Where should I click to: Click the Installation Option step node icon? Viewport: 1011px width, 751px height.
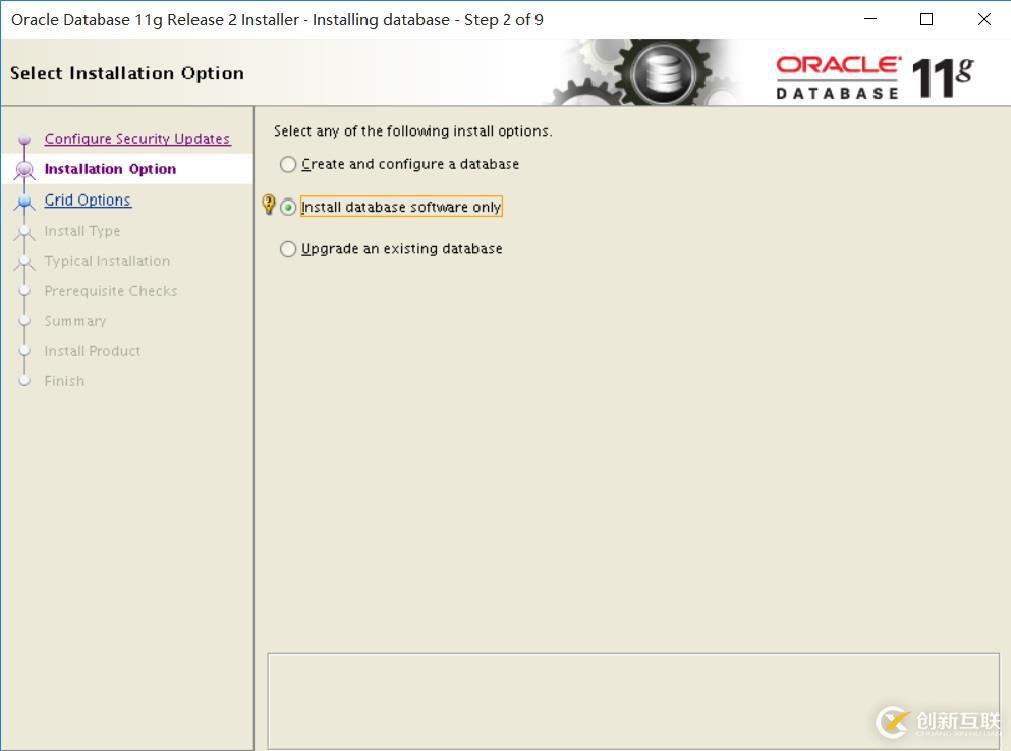point(25,170)
